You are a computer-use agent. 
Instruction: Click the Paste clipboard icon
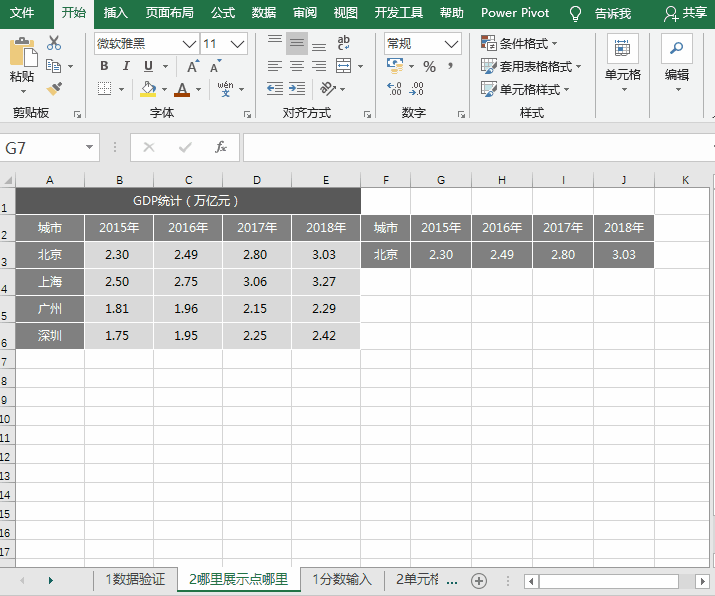click(x=22, y=52)
